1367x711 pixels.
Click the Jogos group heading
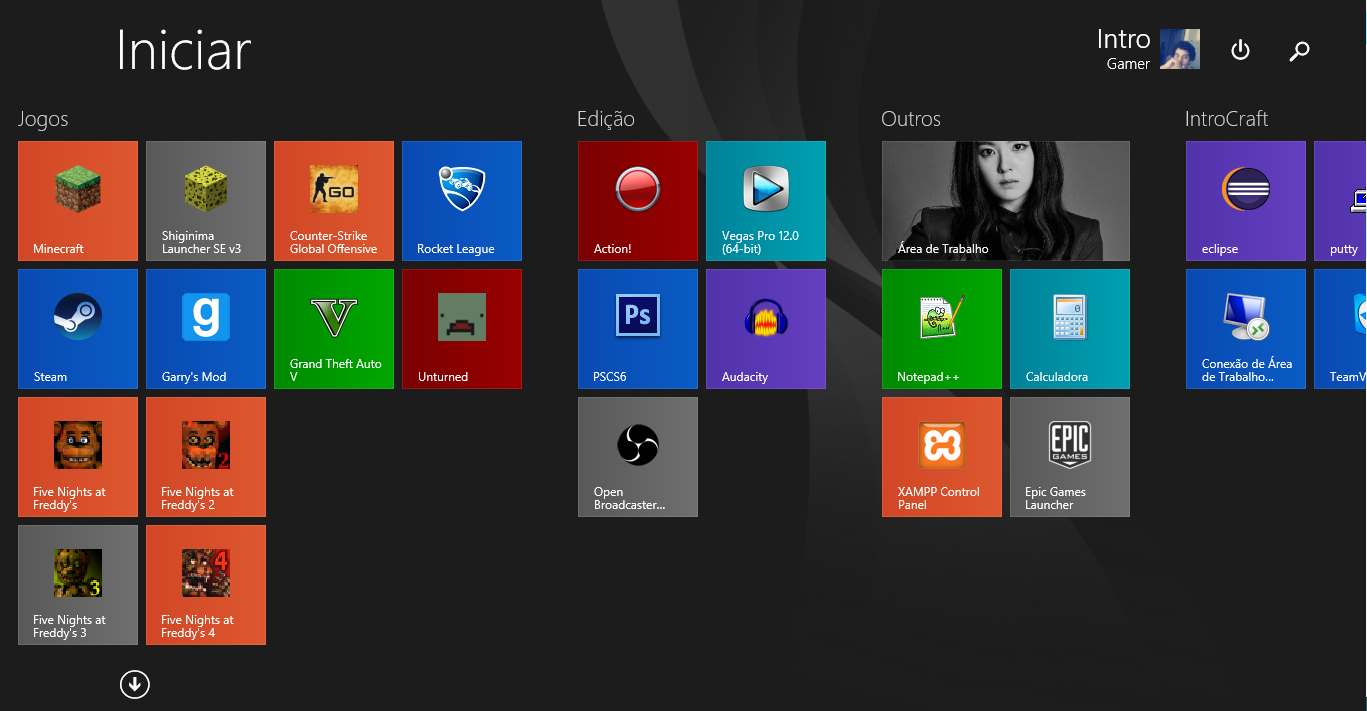tap(43, 119)
